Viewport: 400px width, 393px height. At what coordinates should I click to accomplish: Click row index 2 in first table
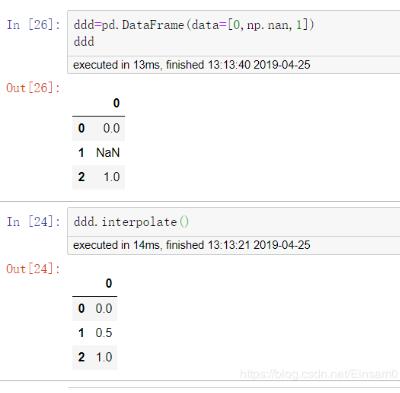(81, 177)
